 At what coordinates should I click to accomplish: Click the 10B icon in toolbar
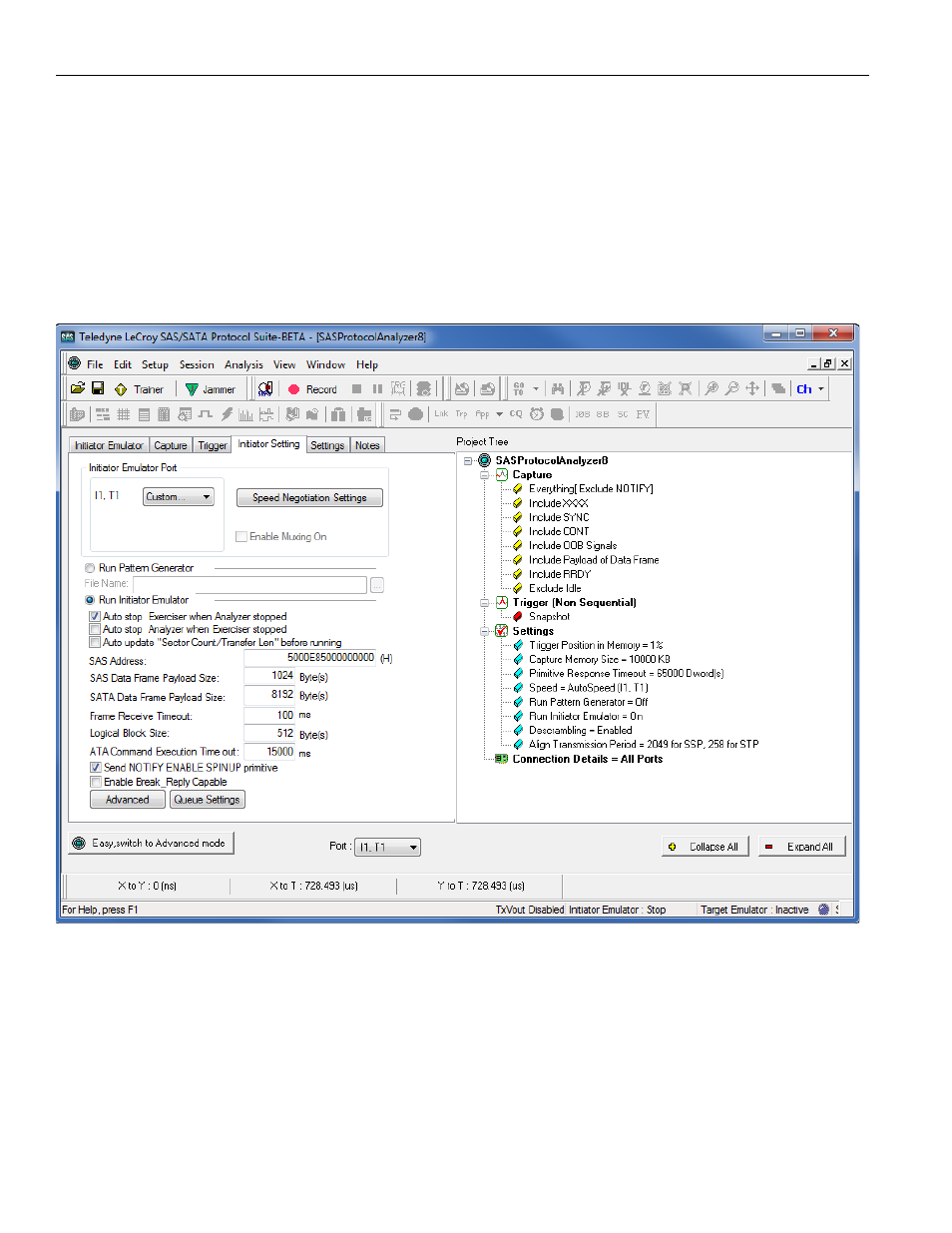pyautogui.click(x=583, y=414)
